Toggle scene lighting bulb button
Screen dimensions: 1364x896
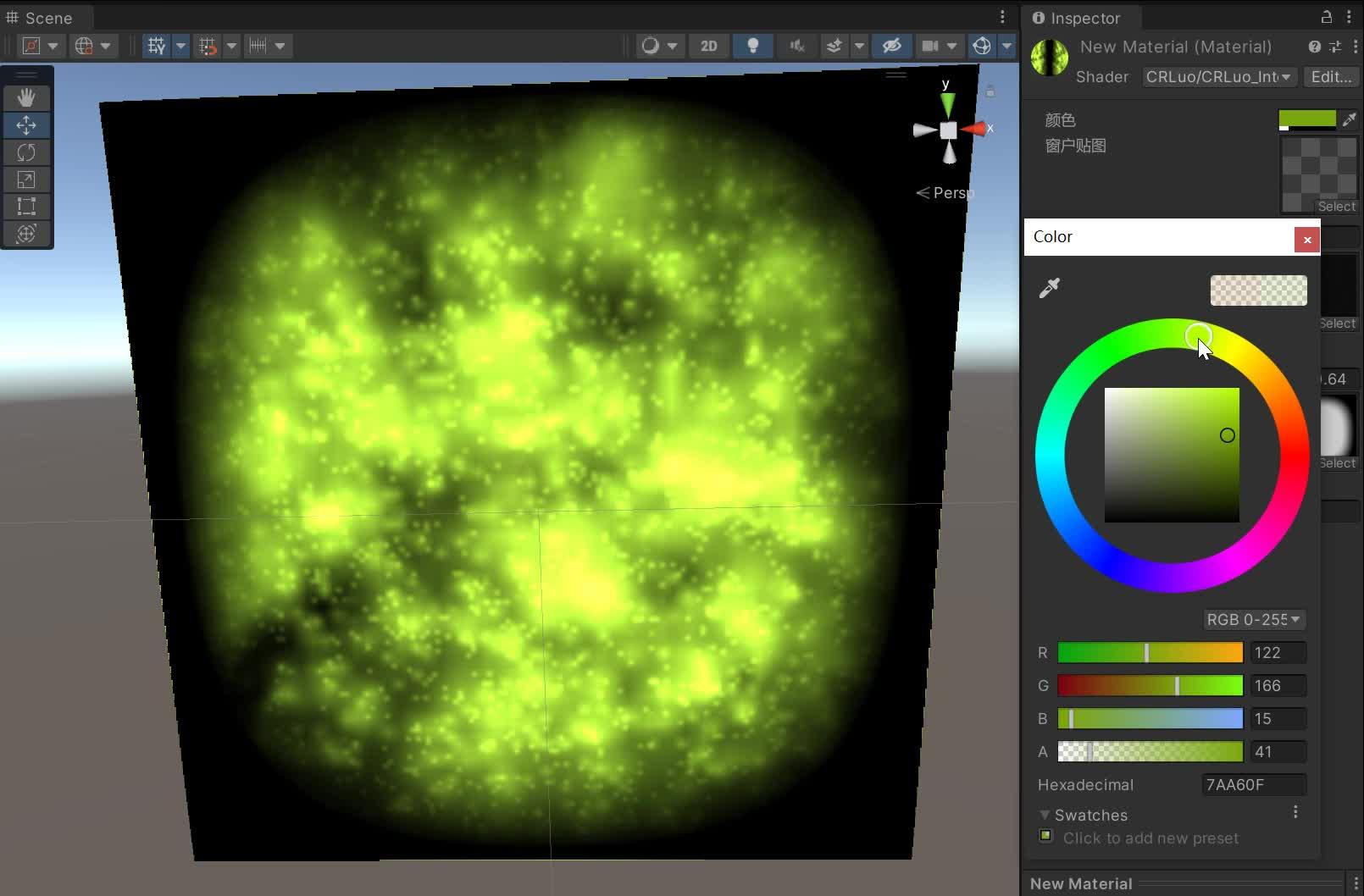[x=752, y=46]
